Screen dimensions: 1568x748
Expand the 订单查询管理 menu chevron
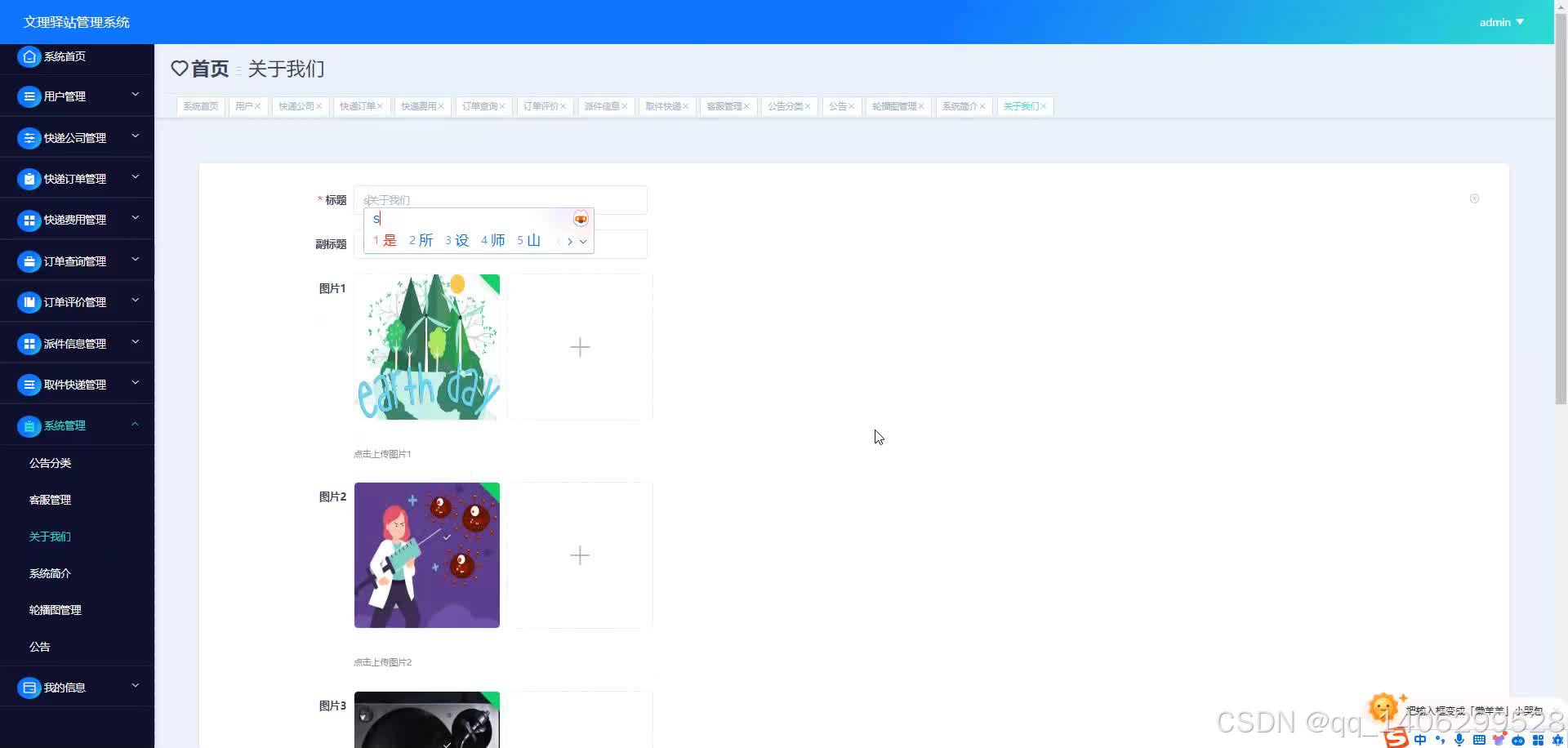[136, 260]
